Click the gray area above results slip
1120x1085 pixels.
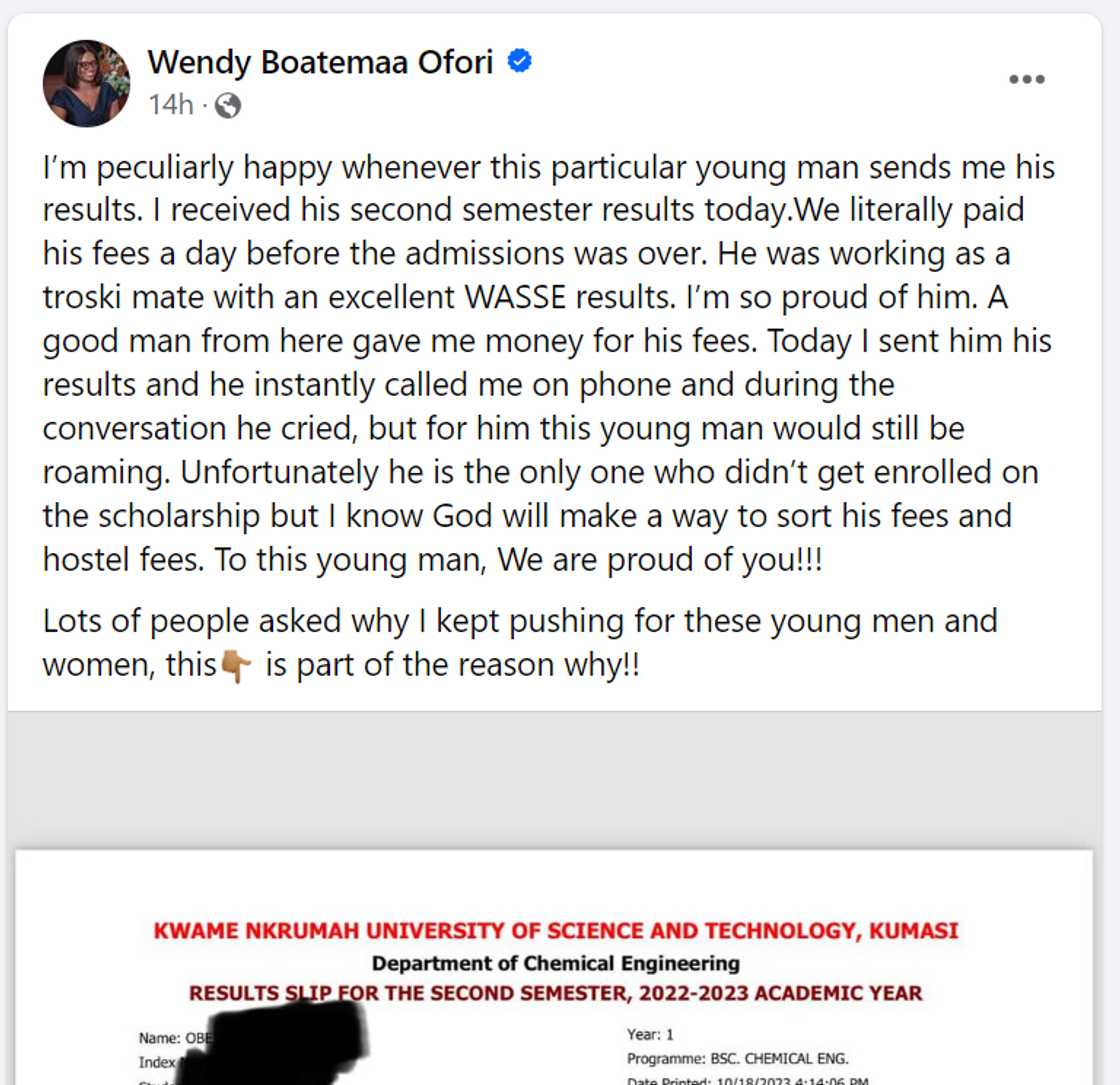tap(555, 780)
